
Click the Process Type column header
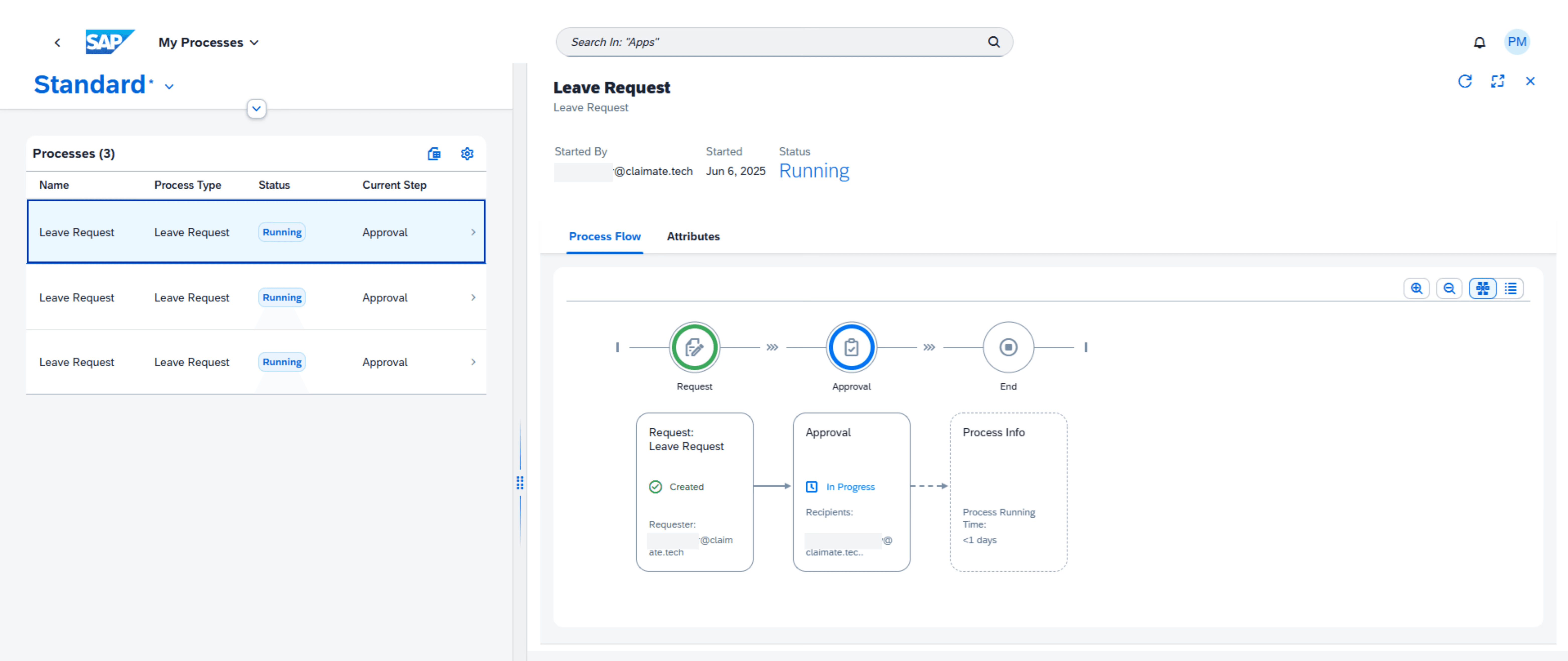tap(187, 185)
